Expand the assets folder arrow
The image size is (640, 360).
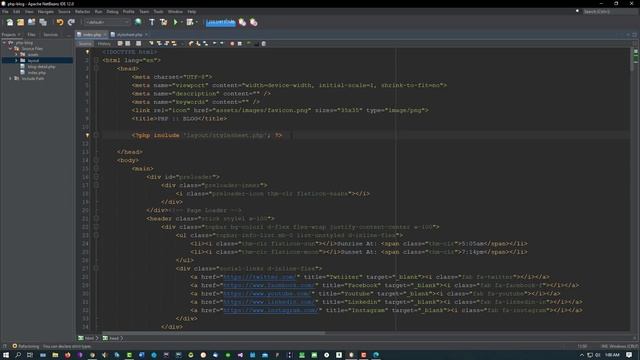coord(16,54)
